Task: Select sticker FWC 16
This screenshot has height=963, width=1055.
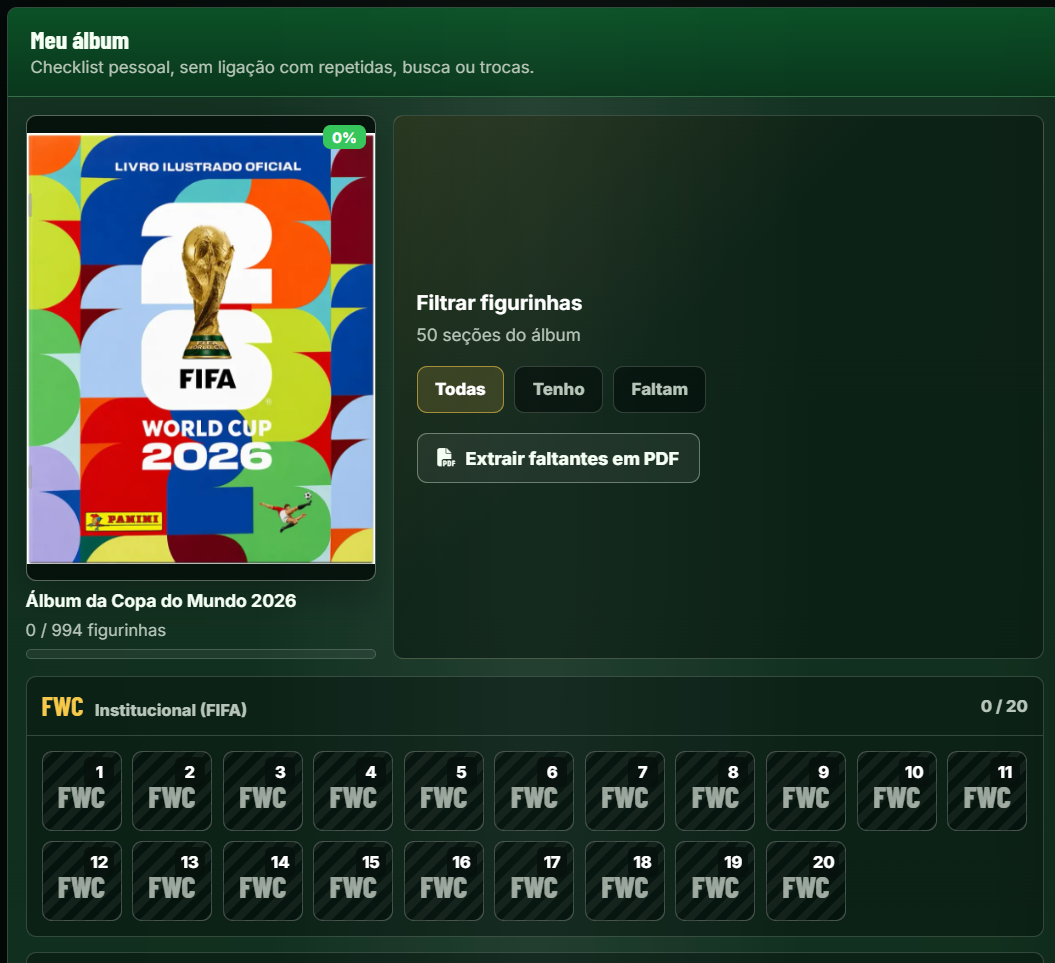Action: click(x=444, y=881)
